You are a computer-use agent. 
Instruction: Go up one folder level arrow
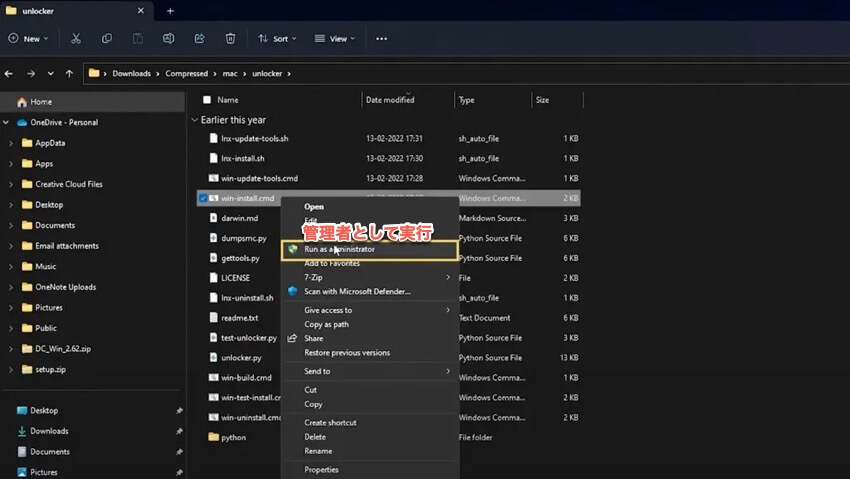coord(69,73)
